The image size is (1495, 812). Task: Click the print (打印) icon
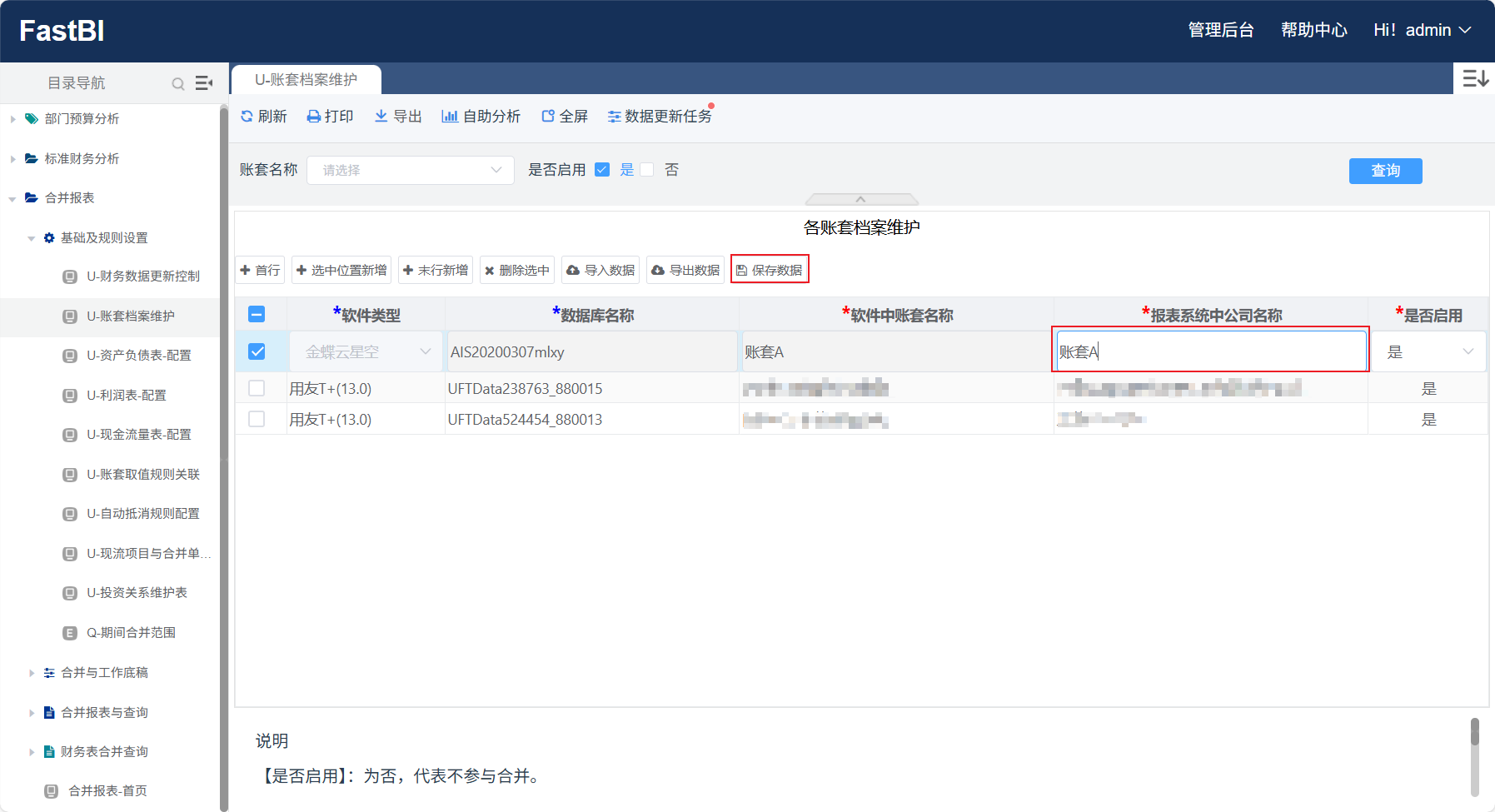[x=313, y=117]
